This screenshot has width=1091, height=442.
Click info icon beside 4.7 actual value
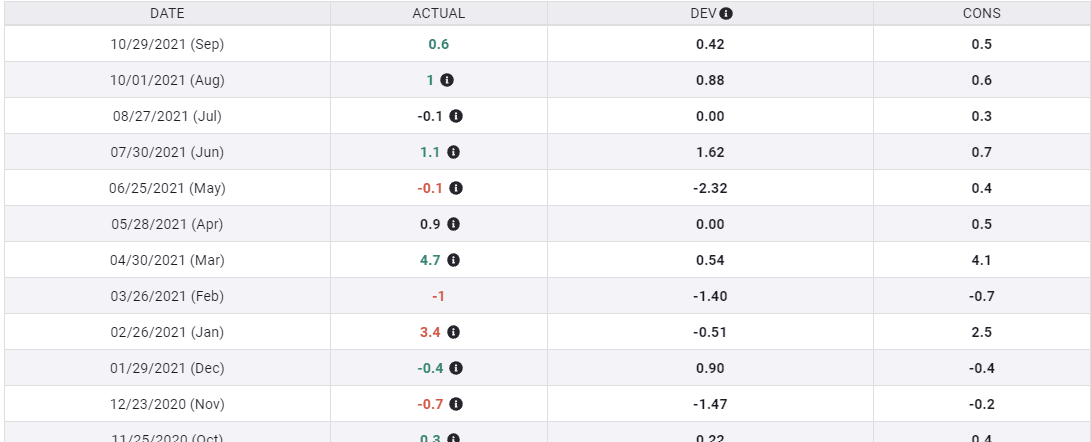453,260
